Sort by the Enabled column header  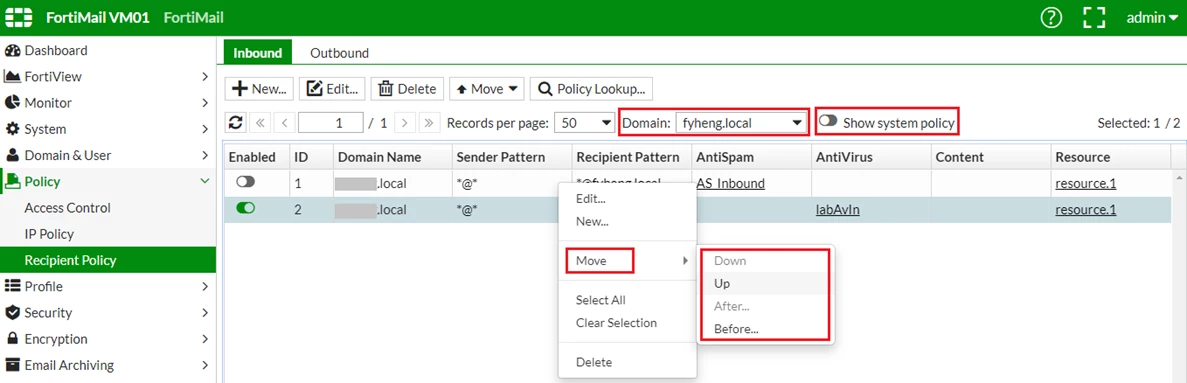point(256,157)
